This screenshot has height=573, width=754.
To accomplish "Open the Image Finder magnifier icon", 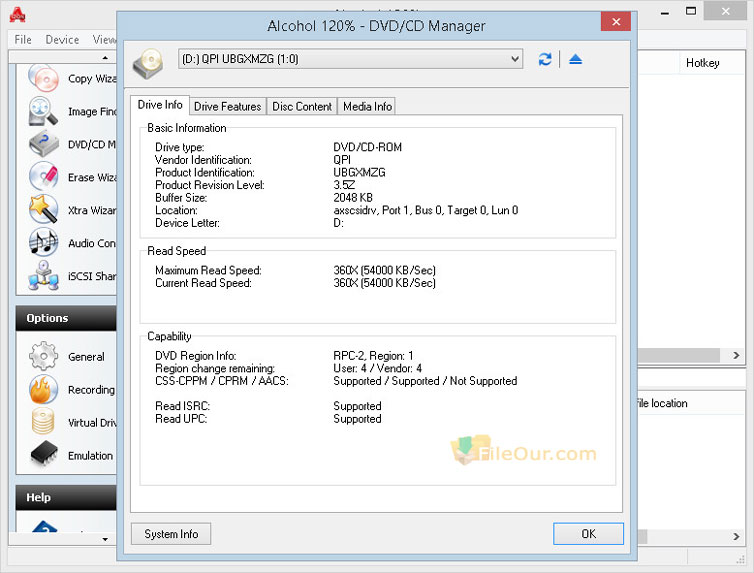I will point(43,111).
